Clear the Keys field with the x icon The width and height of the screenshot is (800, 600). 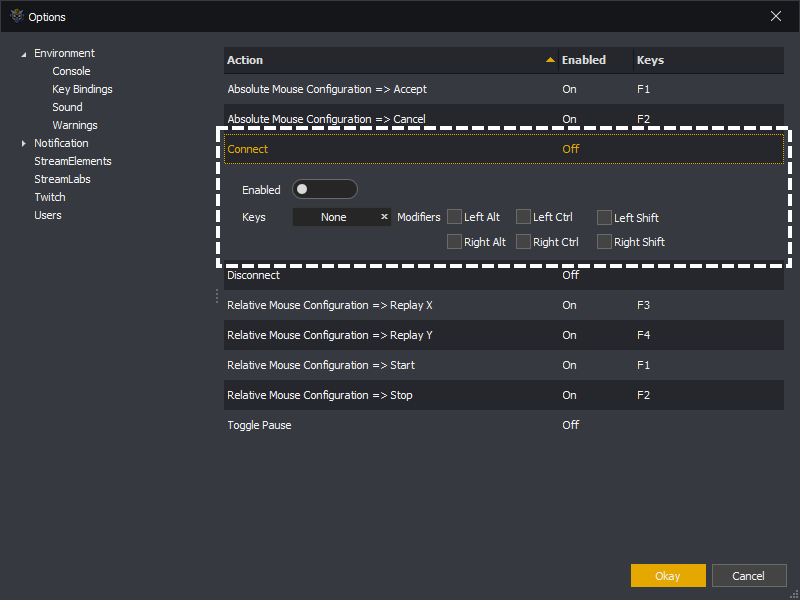click(384, 217)
